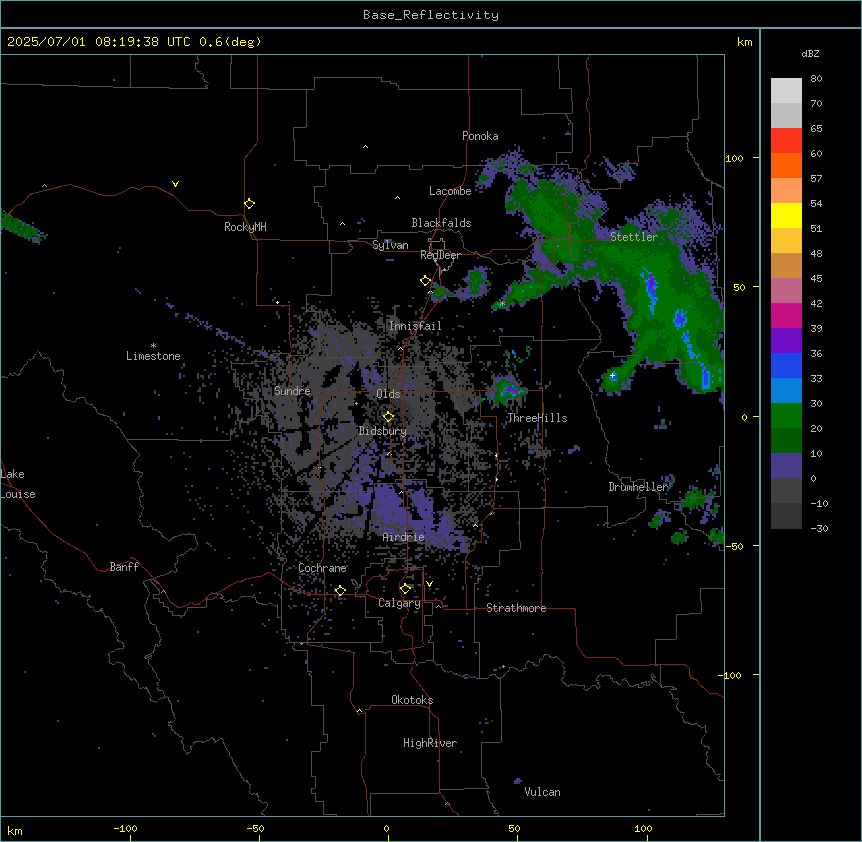Pick the dark blue 33-36 dBZ legend swatch
Screen dimensions: 862x842
[786, 366]
